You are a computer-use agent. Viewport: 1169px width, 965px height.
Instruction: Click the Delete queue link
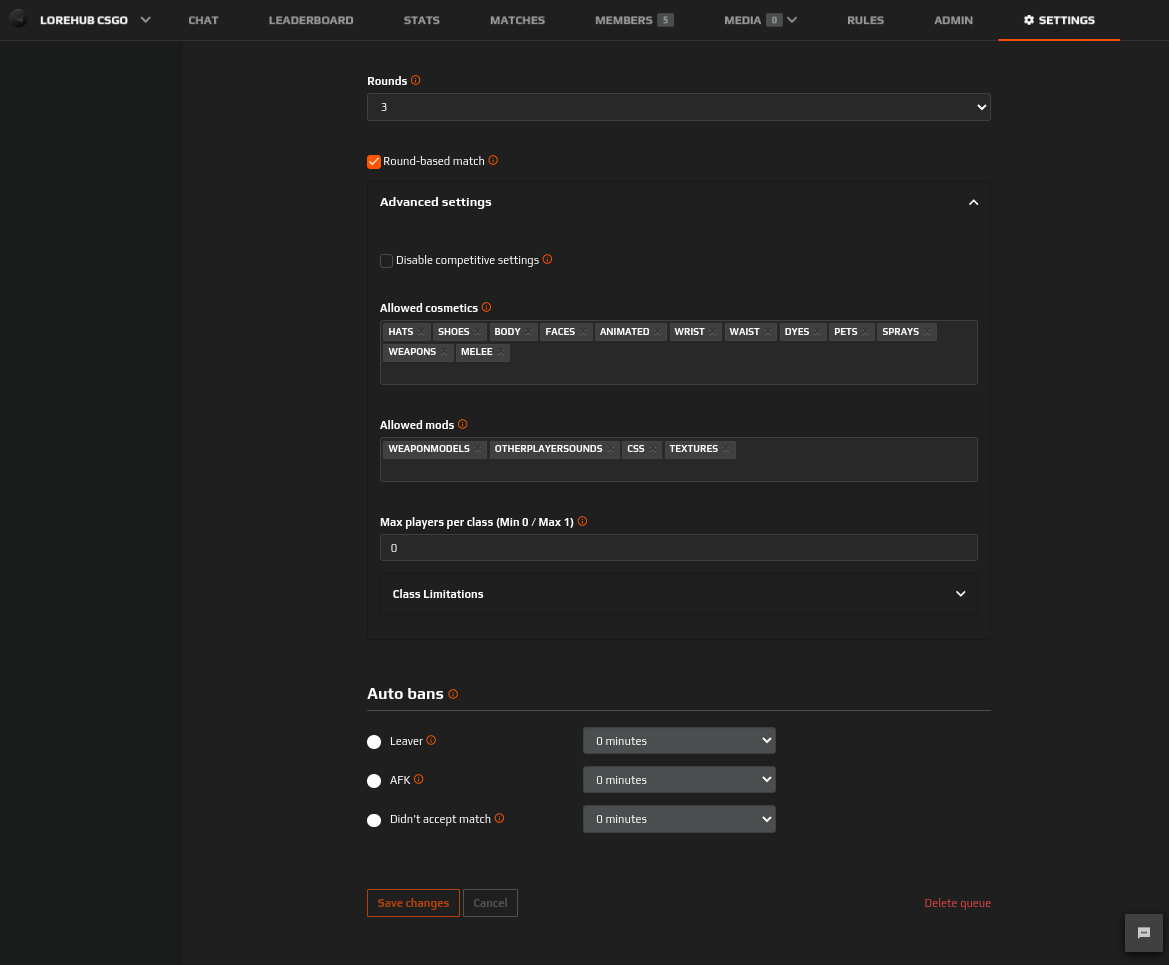(x=957, y=902)
